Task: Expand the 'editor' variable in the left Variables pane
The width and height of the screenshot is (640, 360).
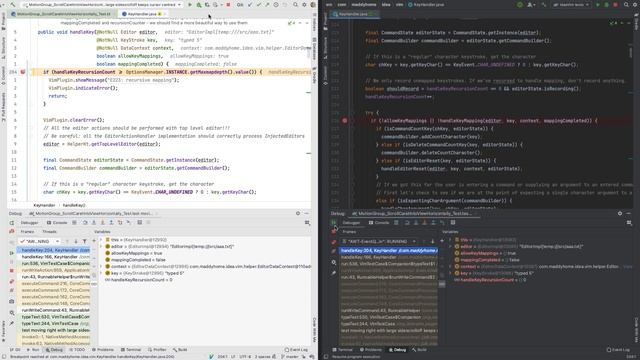Action: pyautogui.click(x=101, y=247)
